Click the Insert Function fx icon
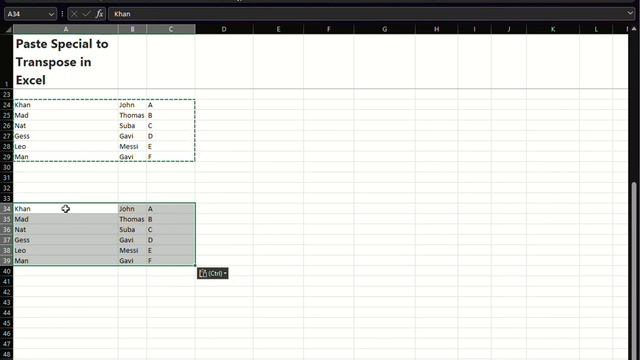The image size is (640, 360). pyautogui.click(x=99, y=14)
